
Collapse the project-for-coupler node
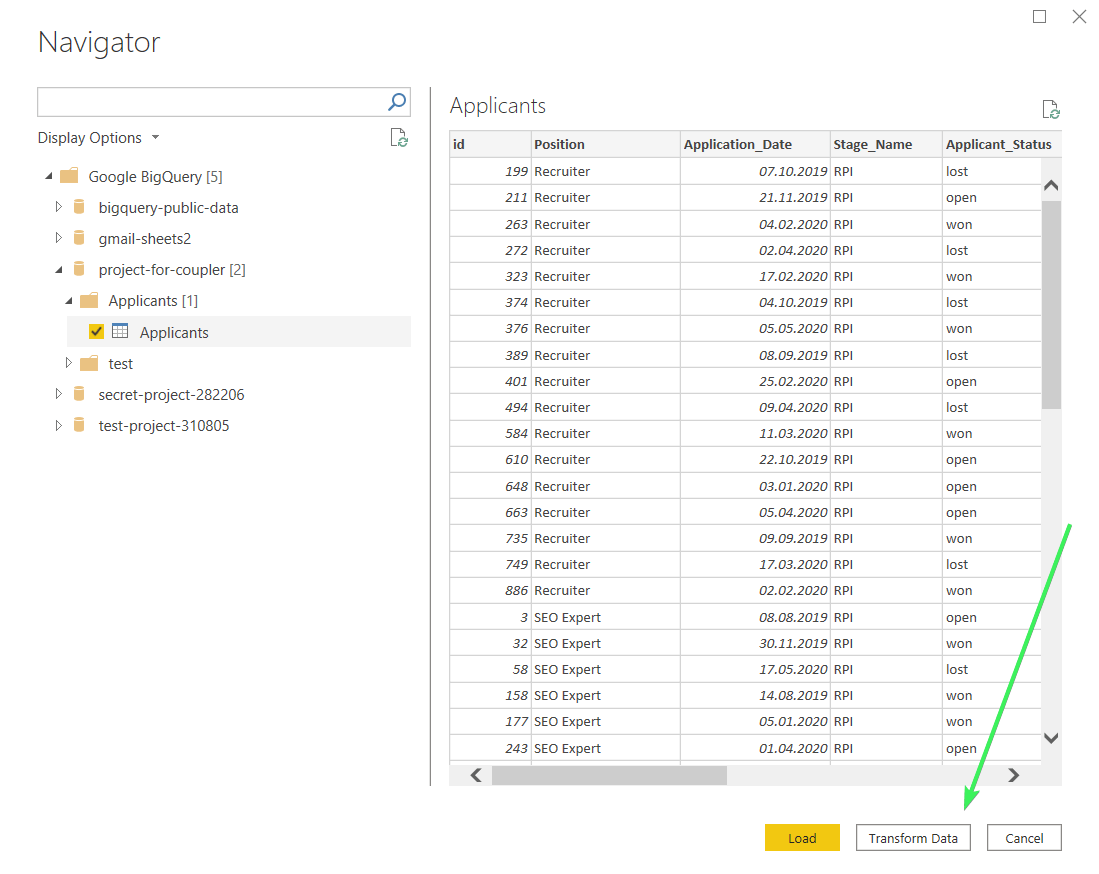coord(59,270)
